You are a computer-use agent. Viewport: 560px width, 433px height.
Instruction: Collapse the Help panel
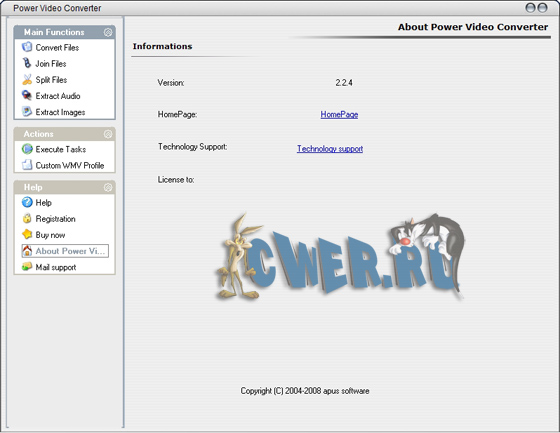tap(108, 187)
